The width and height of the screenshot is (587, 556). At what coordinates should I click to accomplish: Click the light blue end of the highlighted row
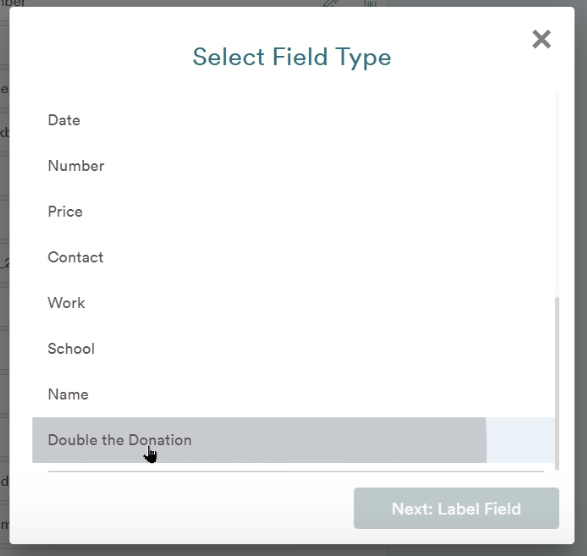pyautogui.click(x=520, y=440)
